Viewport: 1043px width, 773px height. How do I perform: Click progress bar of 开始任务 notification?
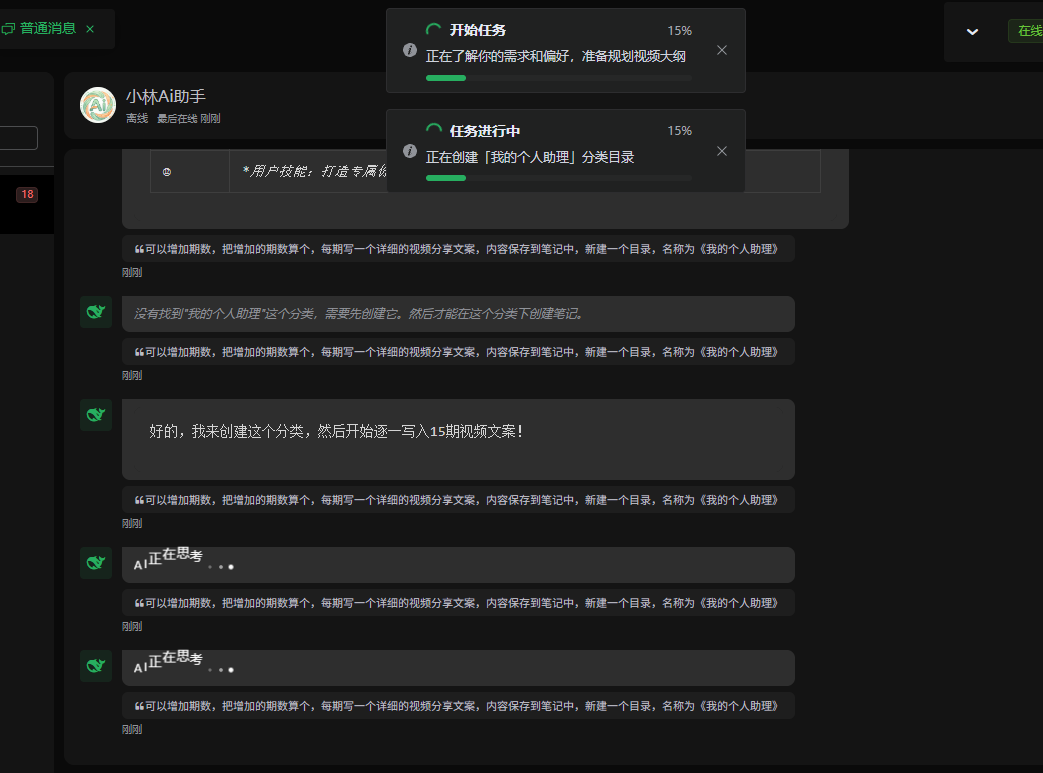[559, 78]
